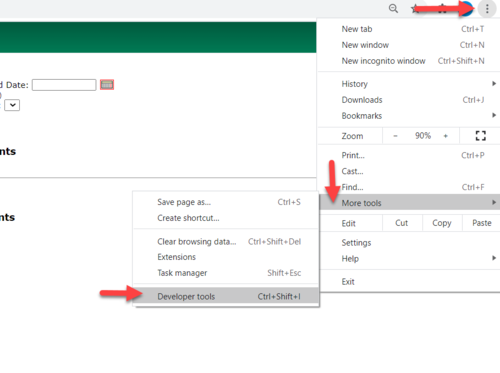
Task: Click the Copy button in Edit row
Action: [x=442, y=223]
